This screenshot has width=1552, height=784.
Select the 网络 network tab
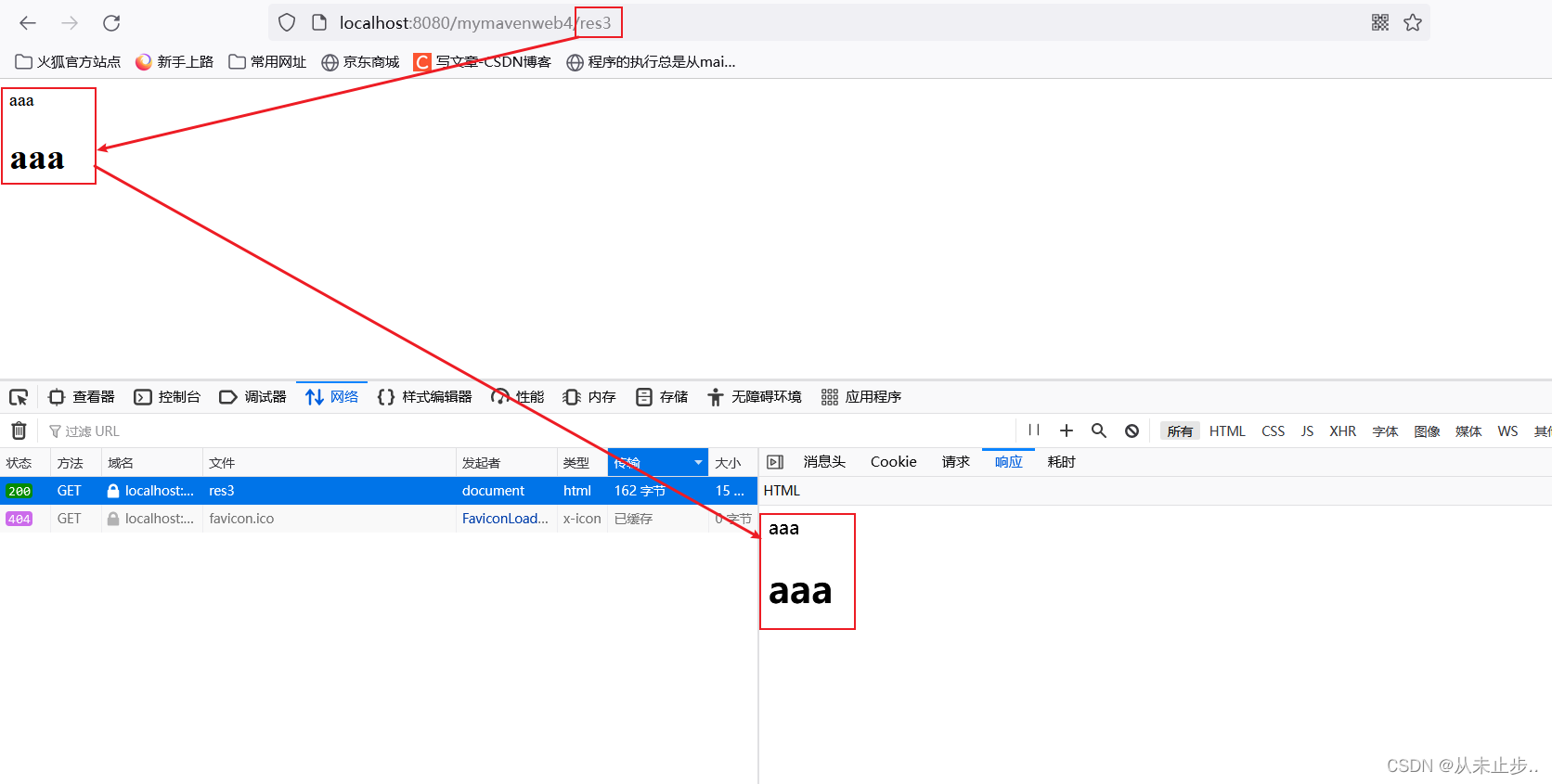click(332, 397)
